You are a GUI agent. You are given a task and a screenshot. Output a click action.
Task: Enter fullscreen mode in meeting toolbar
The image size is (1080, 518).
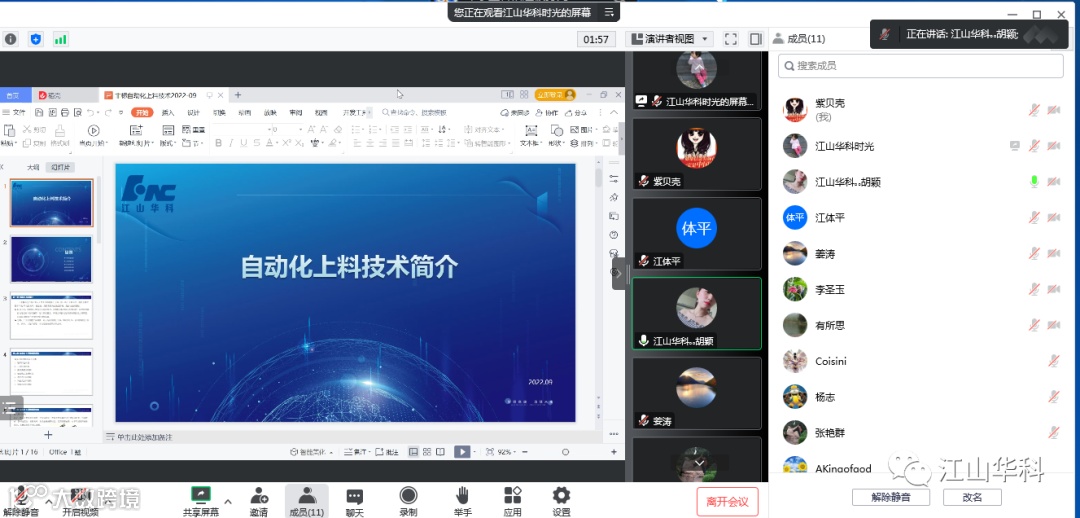coord(731,39)
